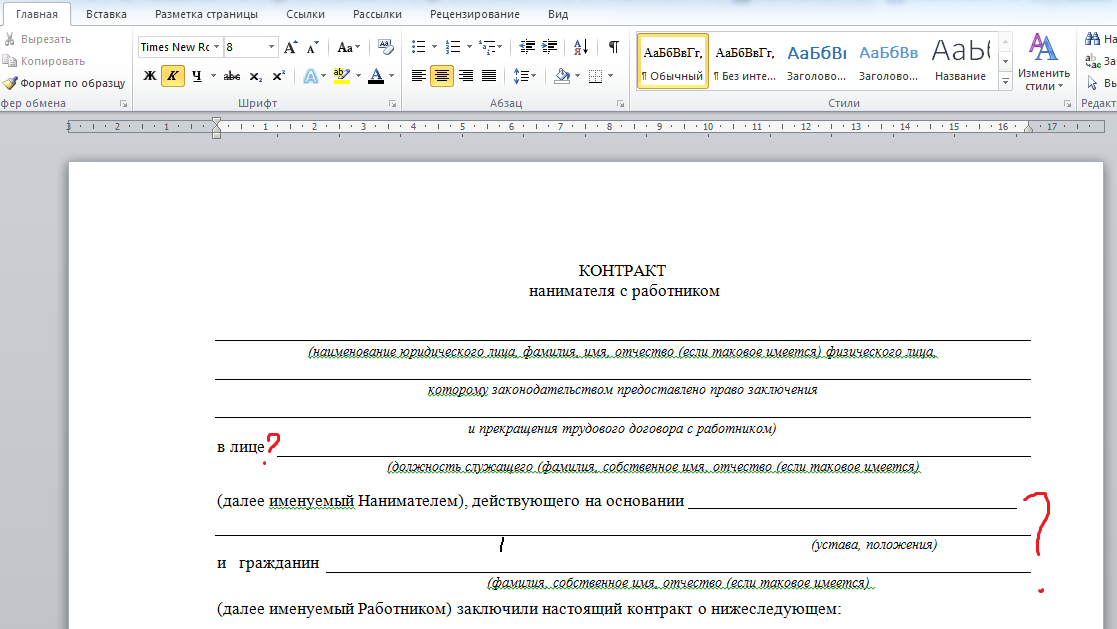Viewport: 1117px width, 629px height.
Task: Open clipboard pane launcher
Action: pyautogui.click(x=123, y=104)
